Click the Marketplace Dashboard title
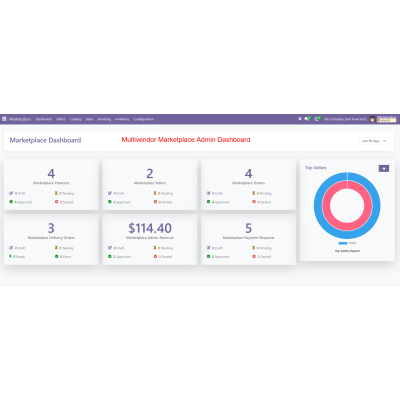 pos(45,140)
